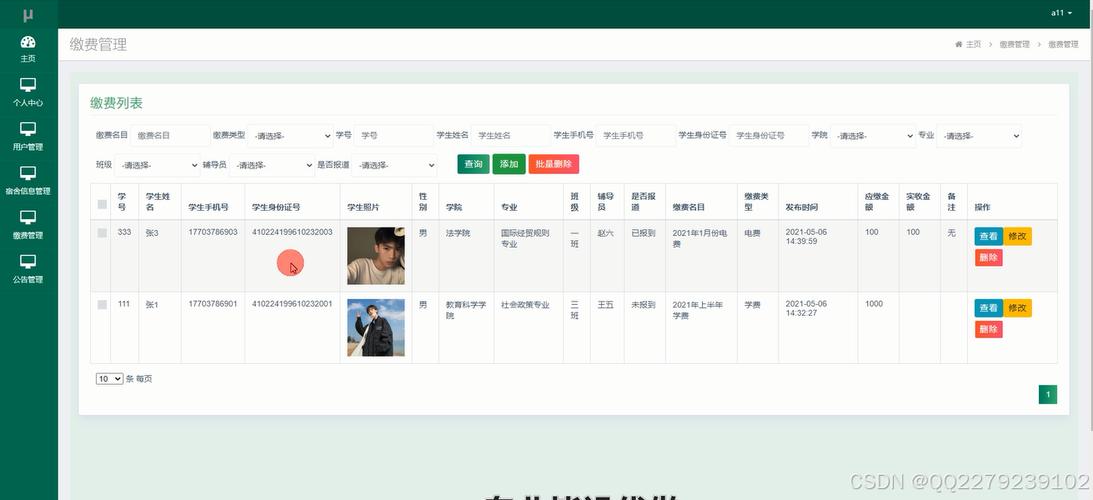This screenshot has width=1093, height=500.
Task: Click 修改 for student 张1
Action: pyautogui.click(x=1017, y=308)
